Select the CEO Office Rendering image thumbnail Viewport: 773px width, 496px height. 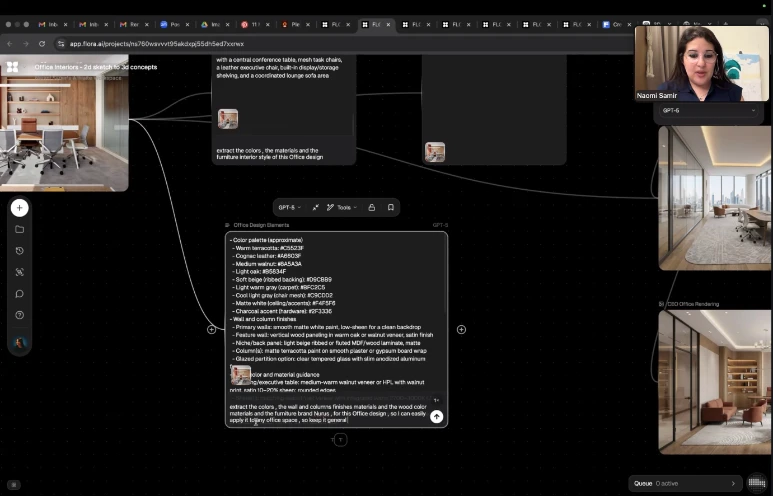(714, 380)
